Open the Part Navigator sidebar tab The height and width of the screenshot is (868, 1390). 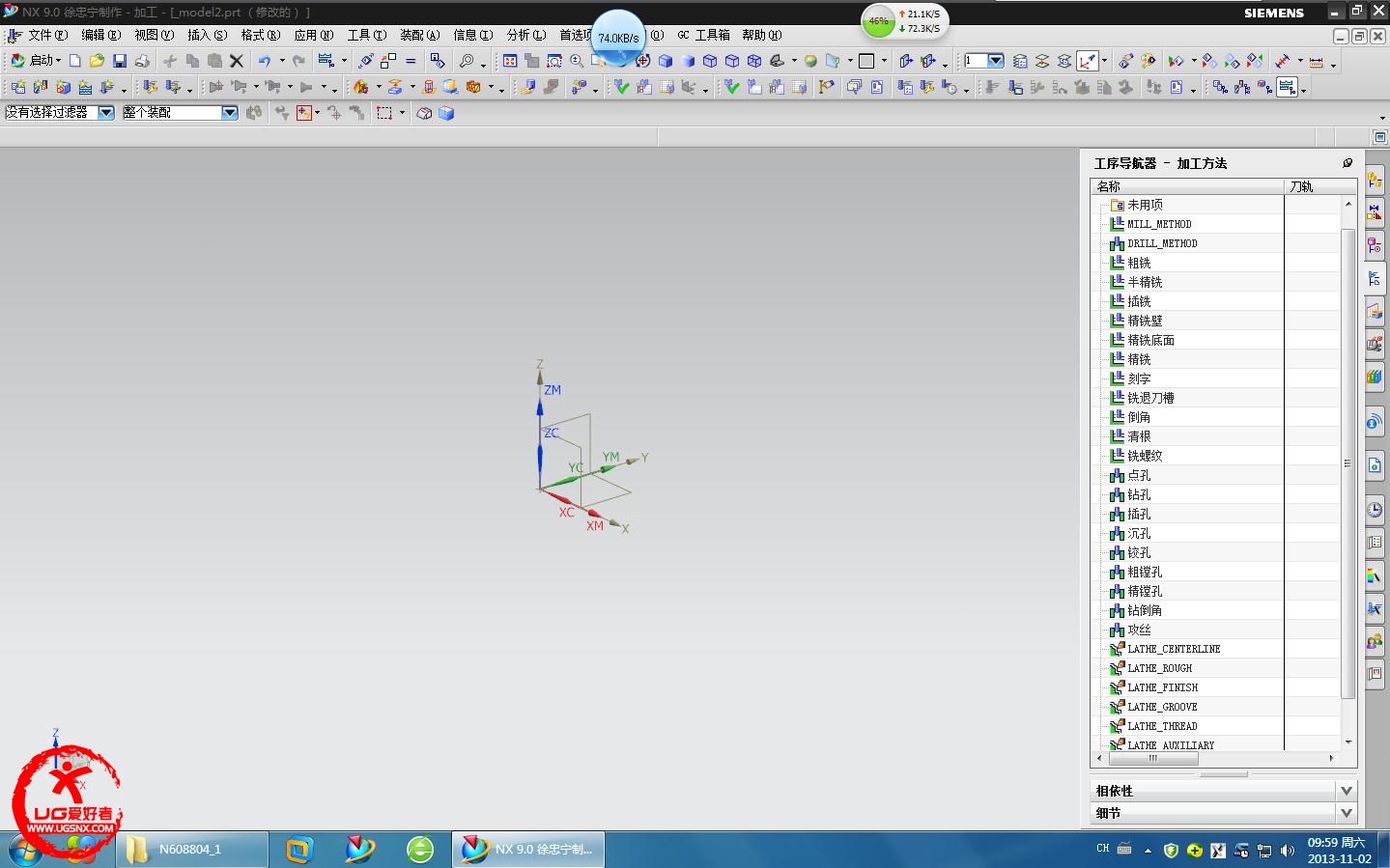point(1374,246)
